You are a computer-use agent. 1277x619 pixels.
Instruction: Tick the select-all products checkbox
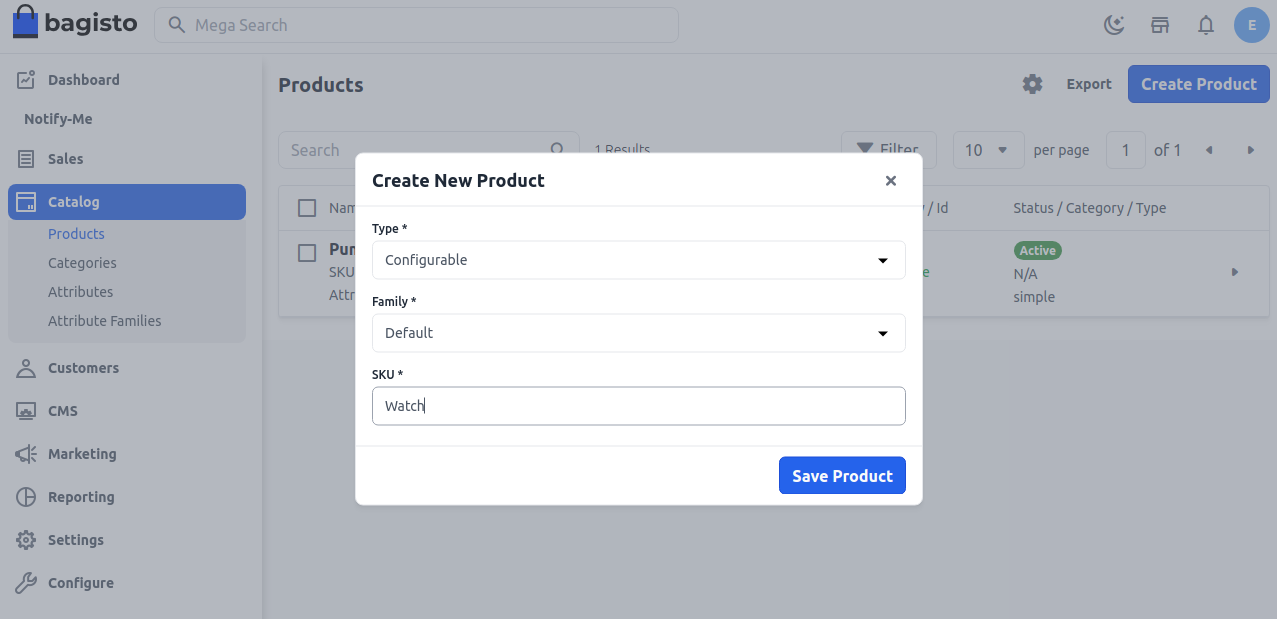tap(308, 208)
